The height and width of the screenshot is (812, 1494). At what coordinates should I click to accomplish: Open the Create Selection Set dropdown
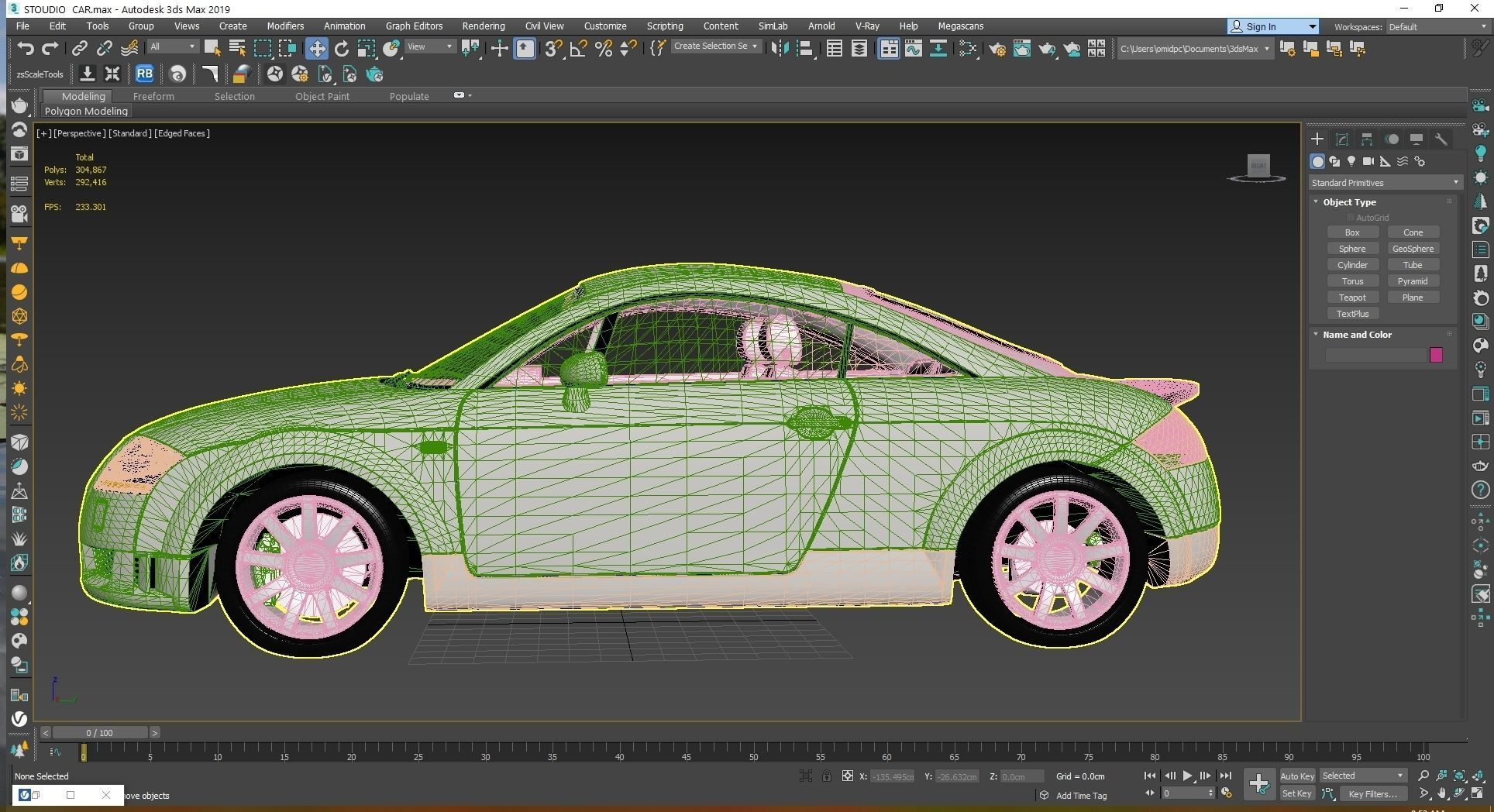click(715, 46)
